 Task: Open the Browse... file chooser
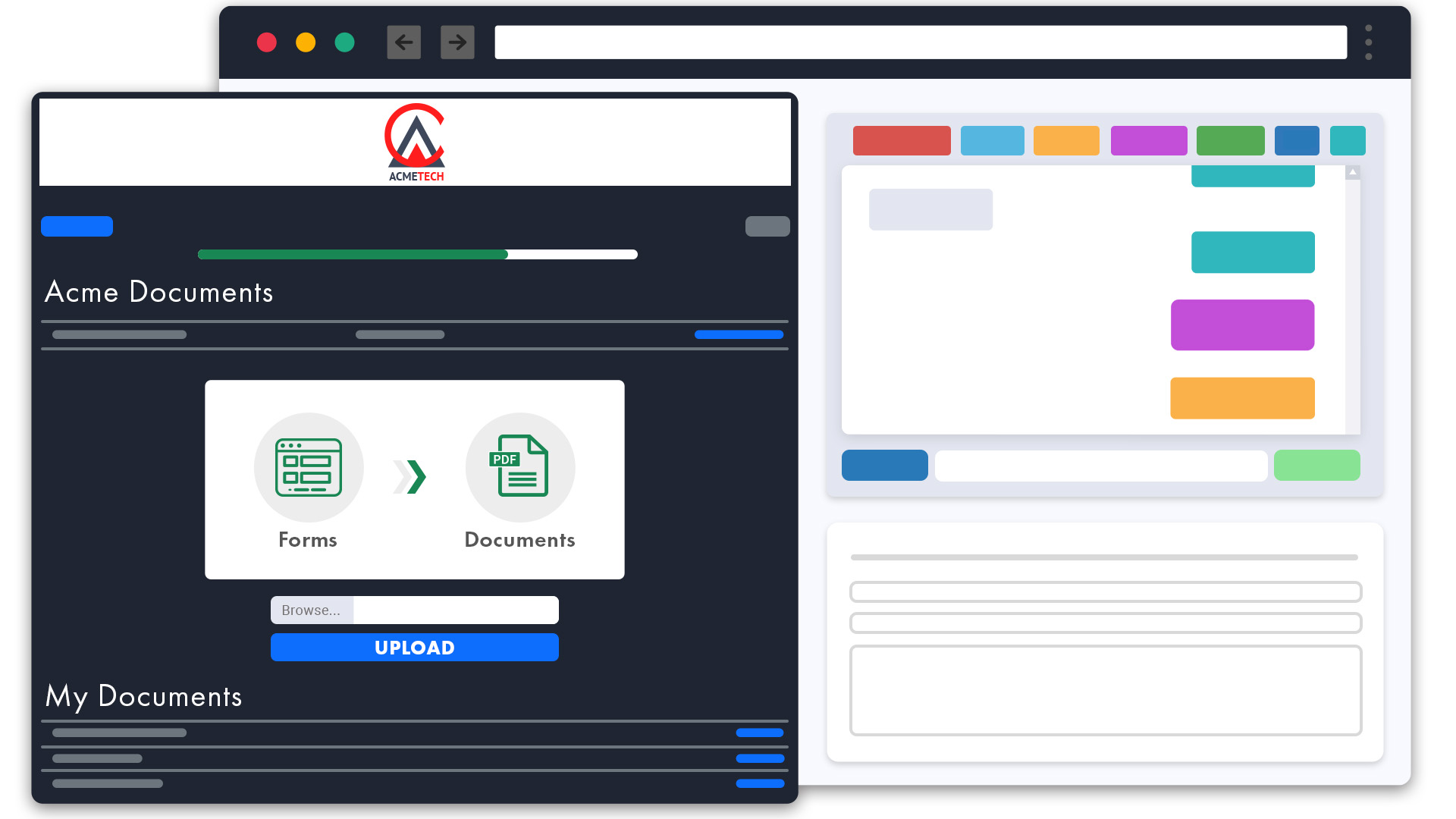pyautogui.click(x=311, y=610)
